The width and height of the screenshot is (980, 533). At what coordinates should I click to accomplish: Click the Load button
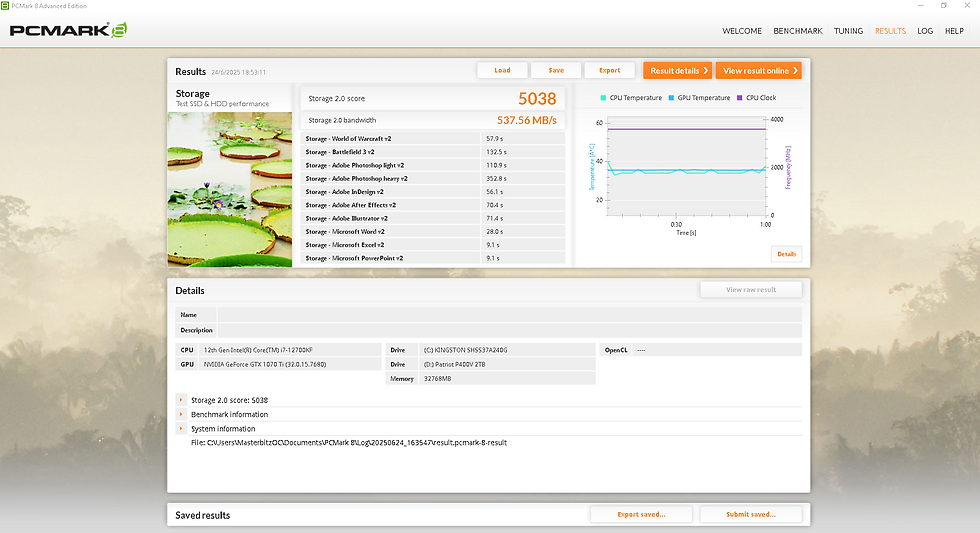coord(502,71)
